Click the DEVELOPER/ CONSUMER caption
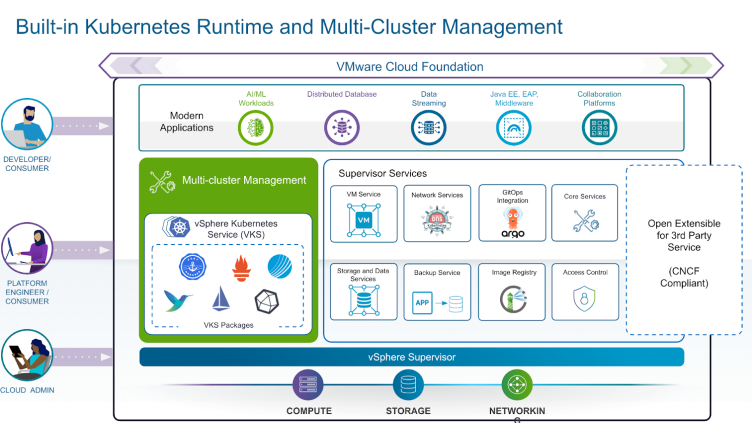This screenshot has height=423, width=752. pyautogui.click(x=27, y=164)
